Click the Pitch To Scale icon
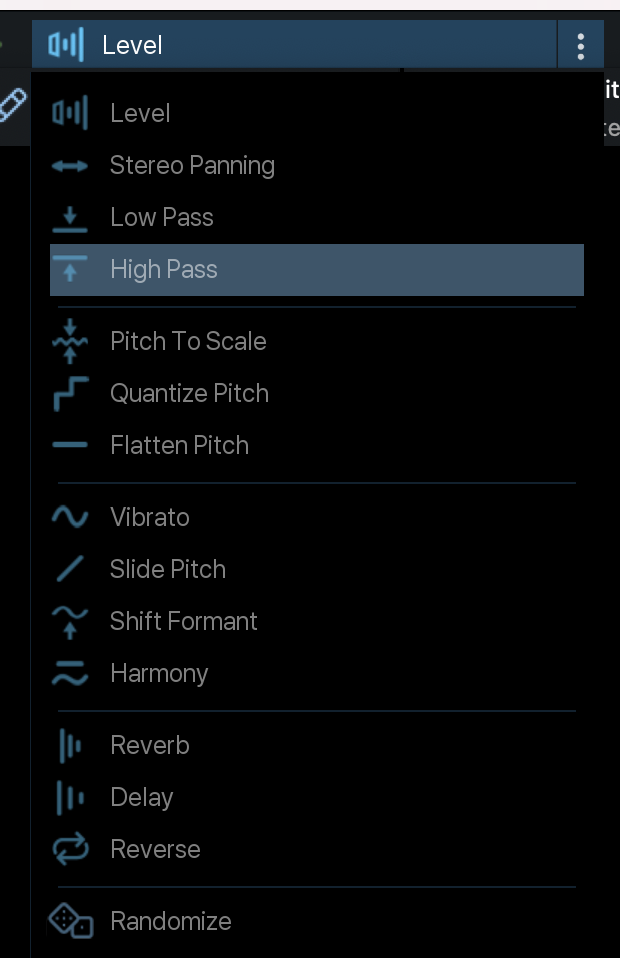 coord(69,341)
